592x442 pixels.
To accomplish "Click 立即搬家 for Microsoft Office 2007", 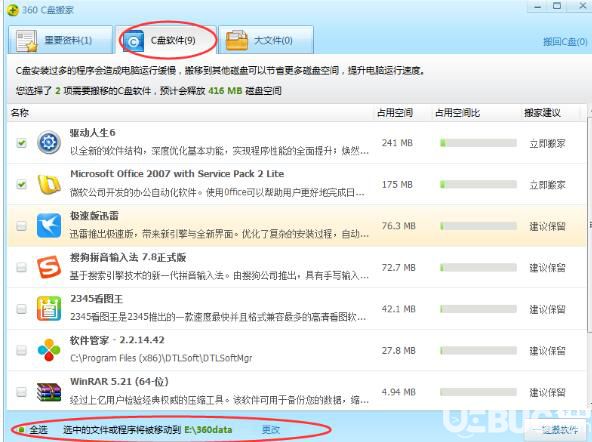I will [547, 185].
